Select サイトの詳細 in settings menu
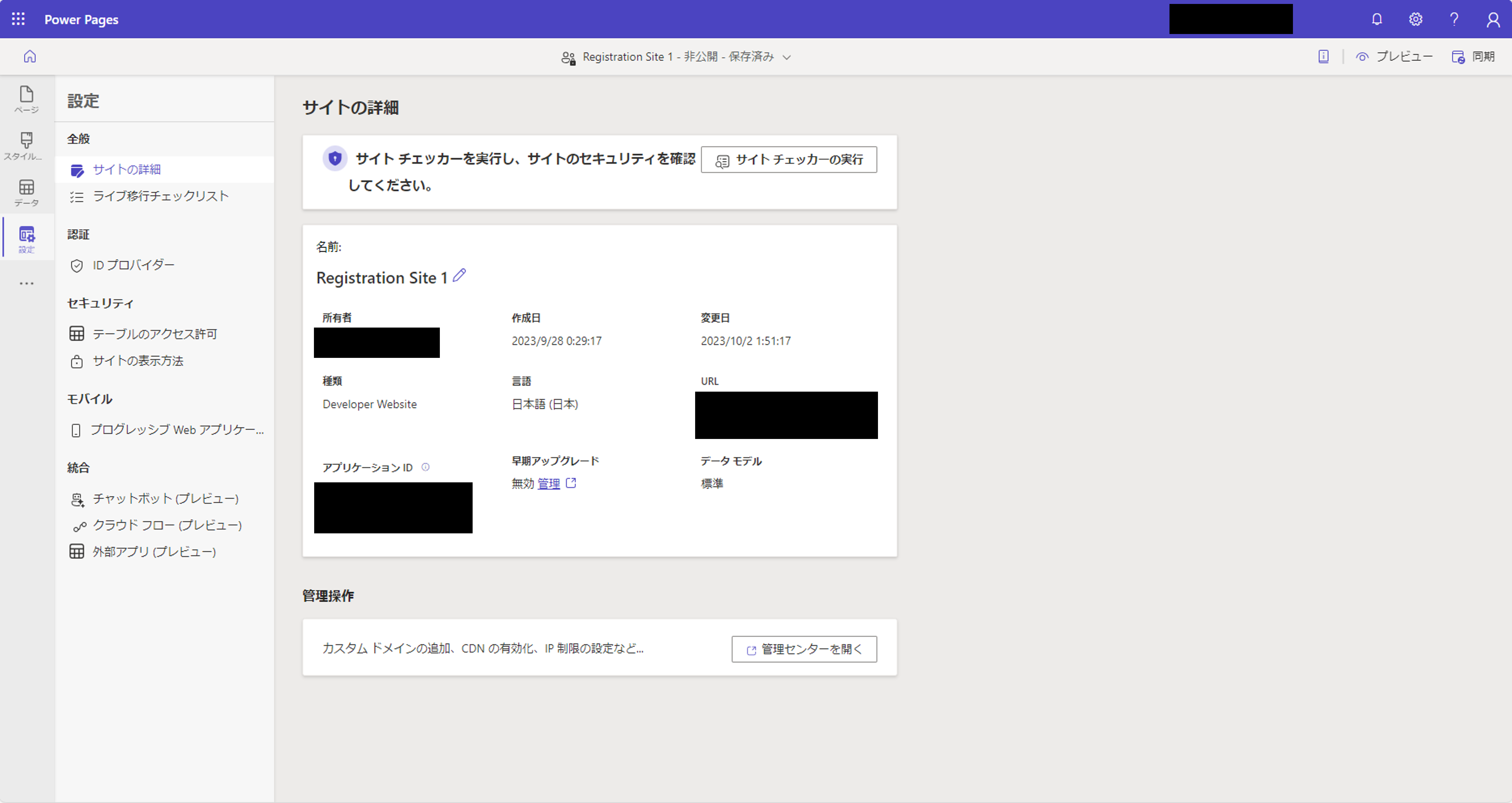Screen dimensions: 1512x803 (164, 170)
